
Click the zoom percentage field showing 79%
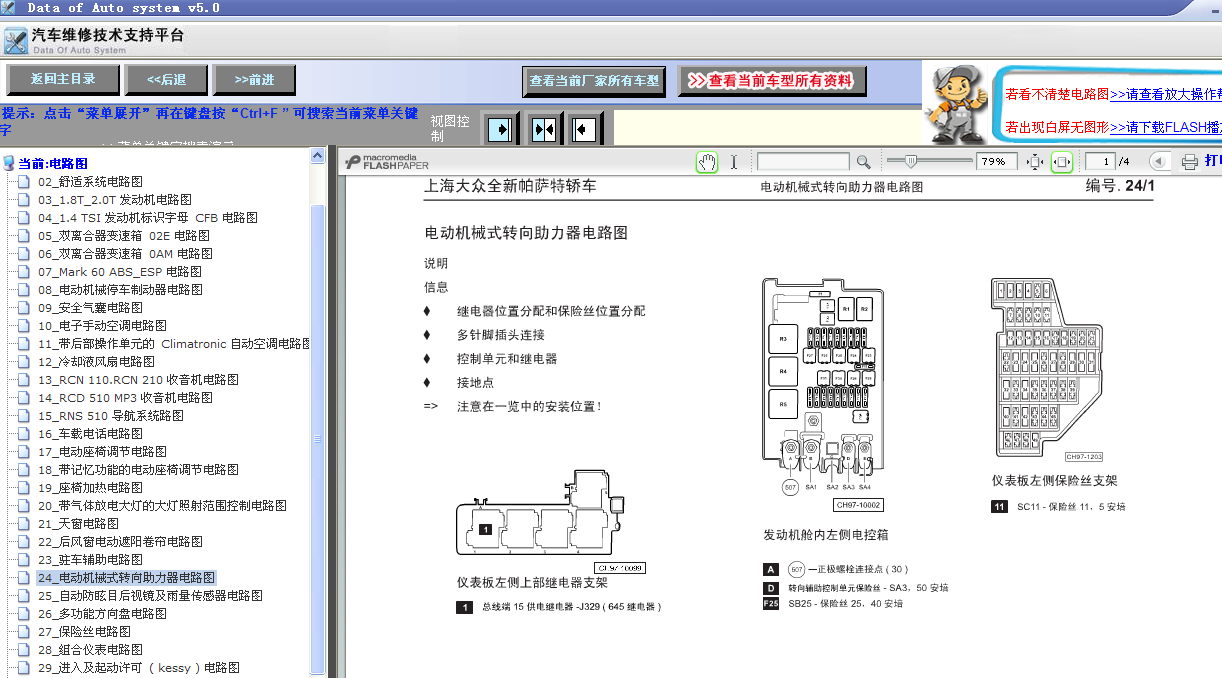[x=996, y=162]
